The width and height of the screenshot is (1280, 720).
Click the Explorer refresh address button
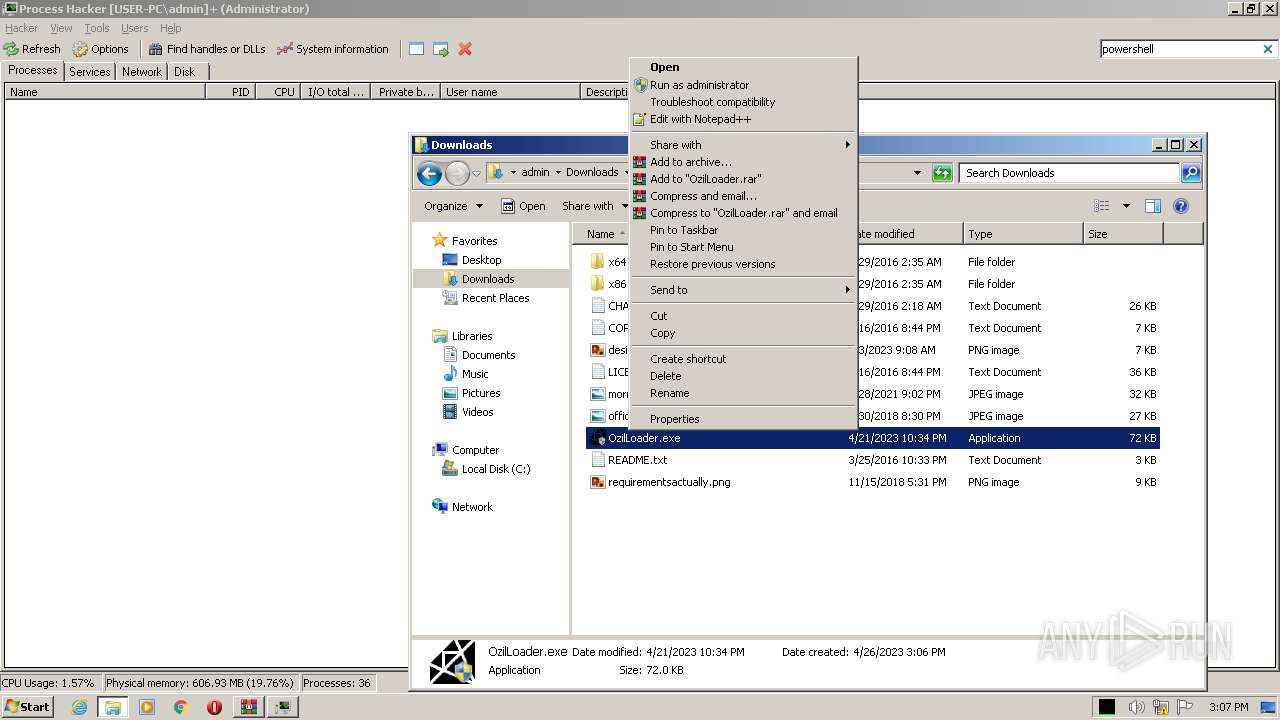(942, 173)
